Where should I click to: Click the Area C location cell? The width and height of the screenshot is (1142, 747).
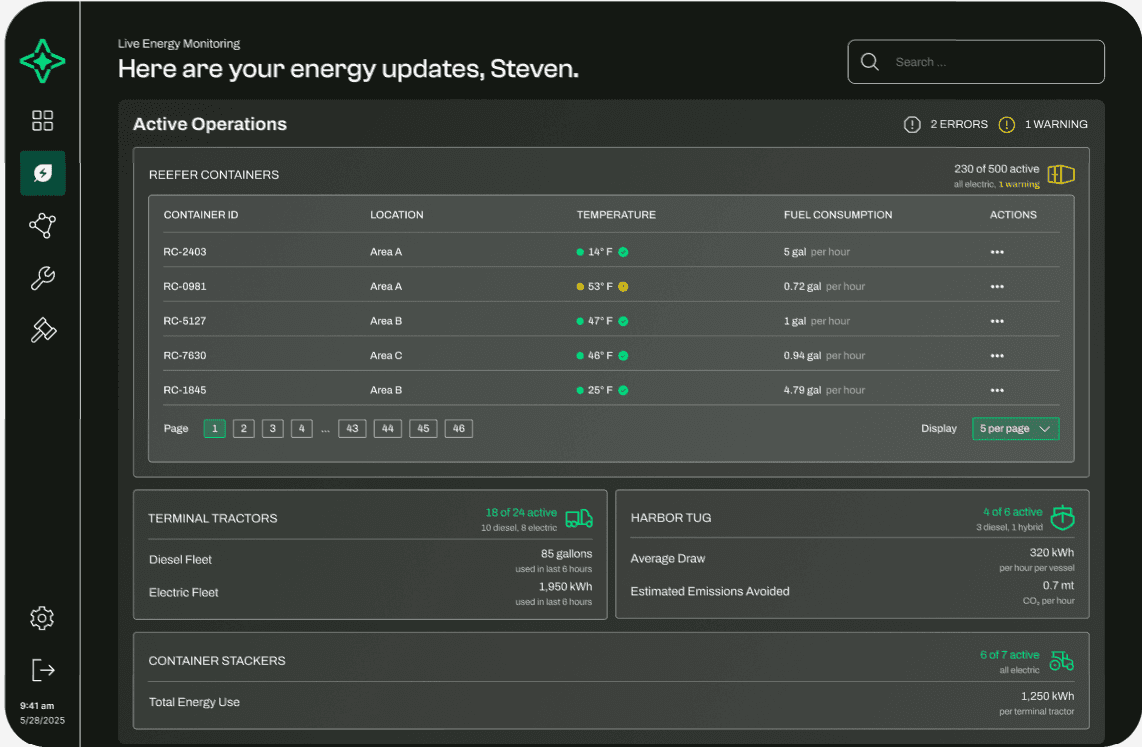coord(386,356)
